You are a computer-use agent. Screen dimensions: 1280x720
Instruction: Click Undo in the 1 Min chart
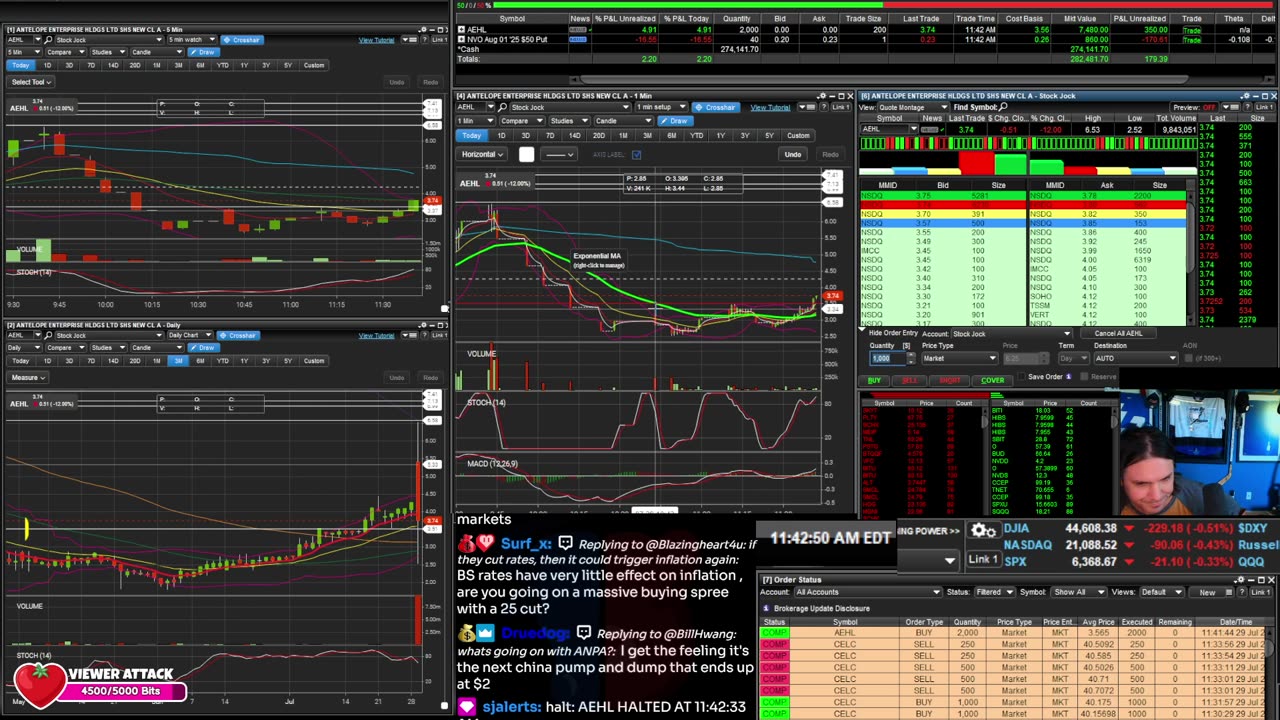click(792, 155)
